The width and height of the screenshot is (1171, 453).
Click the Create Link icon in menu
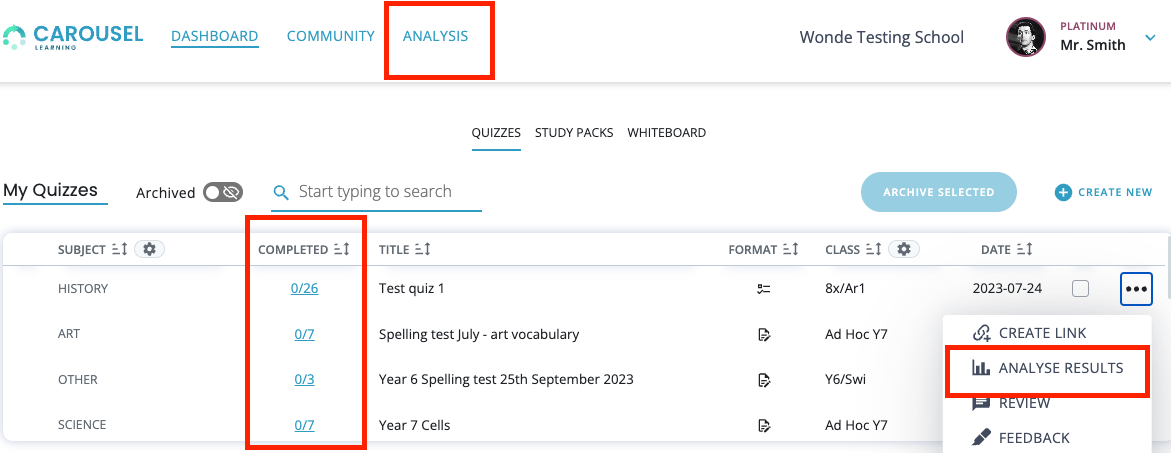coord(981,333)
